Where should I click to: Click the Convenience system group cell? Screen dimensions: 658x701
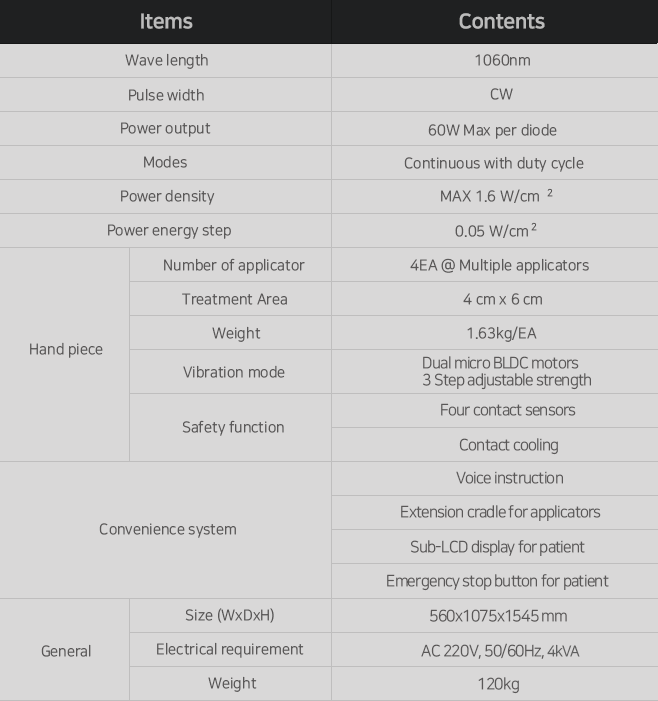coord(165,530)
